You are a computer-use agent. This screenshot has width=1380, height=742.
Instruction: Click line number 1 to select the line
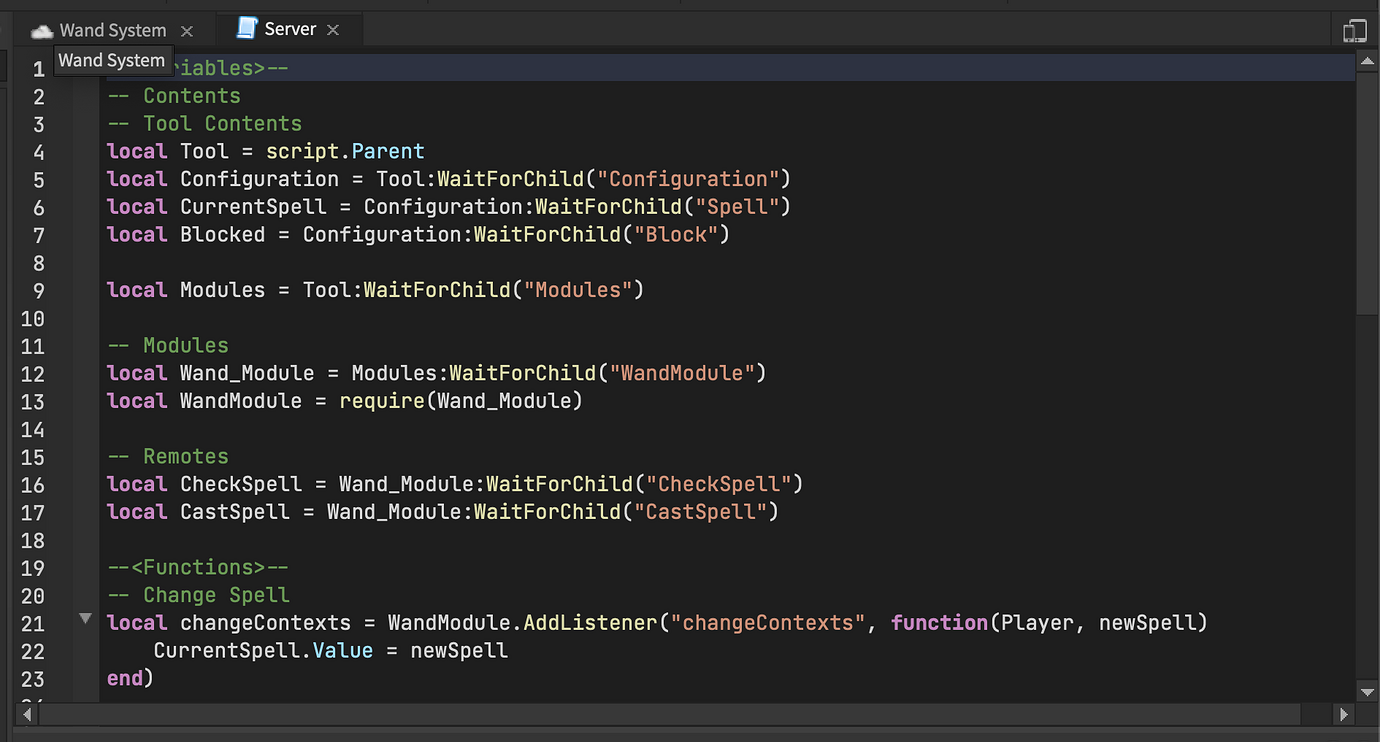(38, 68)
